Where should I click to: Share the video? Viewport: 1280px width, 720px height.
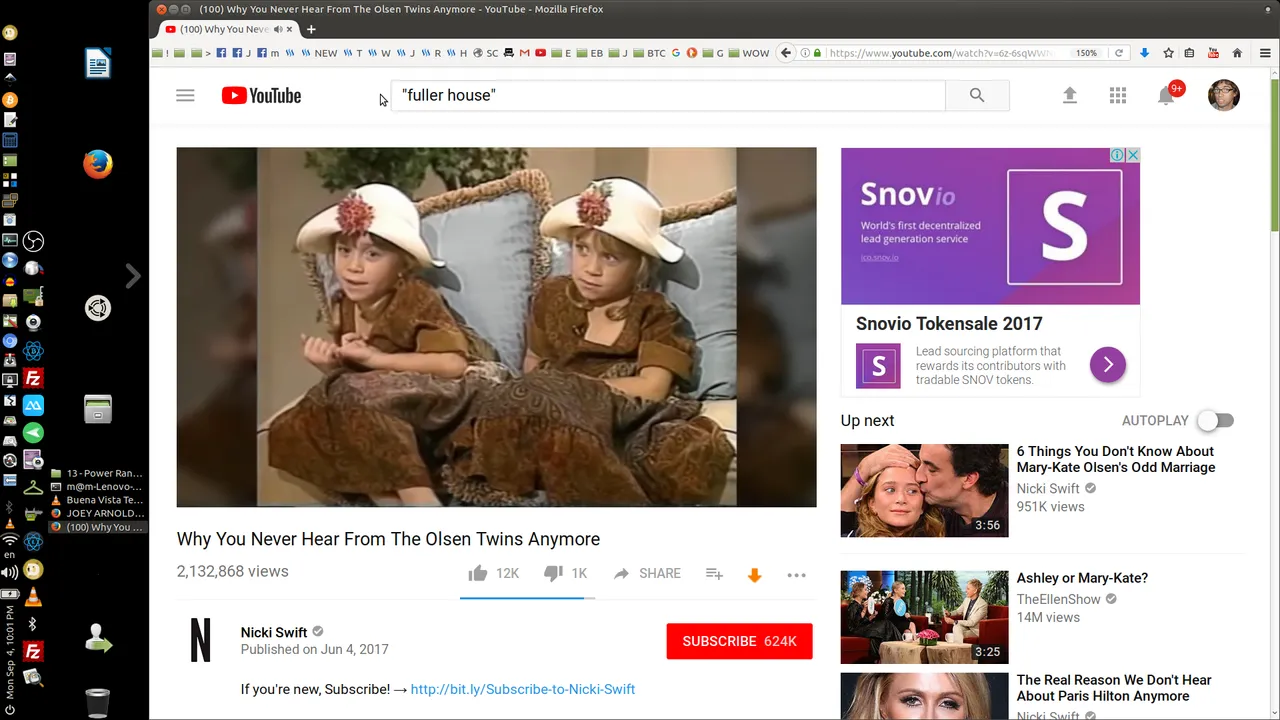(x=647, y=574)
